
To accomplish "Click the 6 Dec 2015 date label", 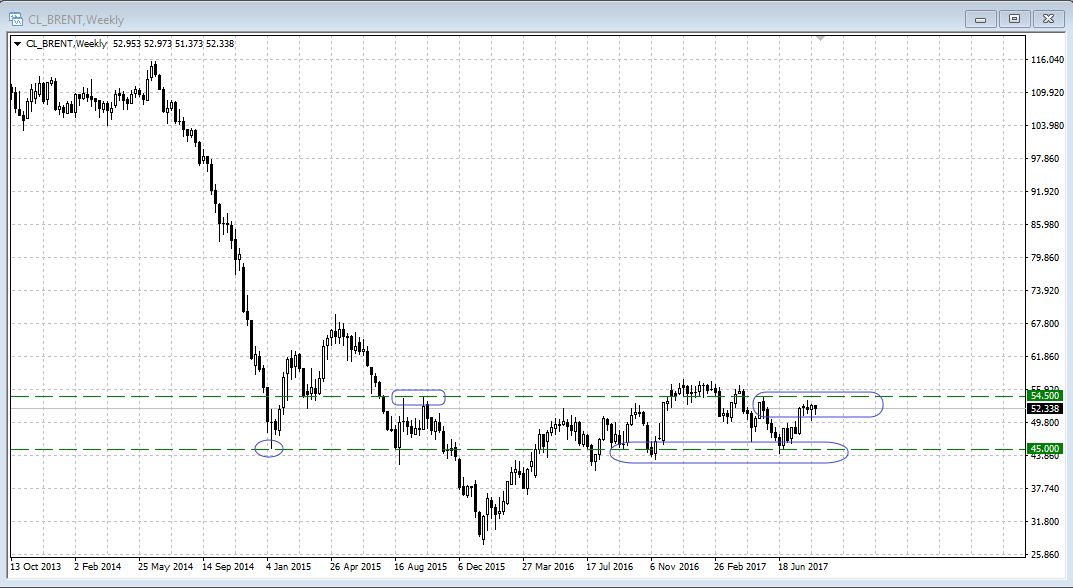I will coord(483,566).
